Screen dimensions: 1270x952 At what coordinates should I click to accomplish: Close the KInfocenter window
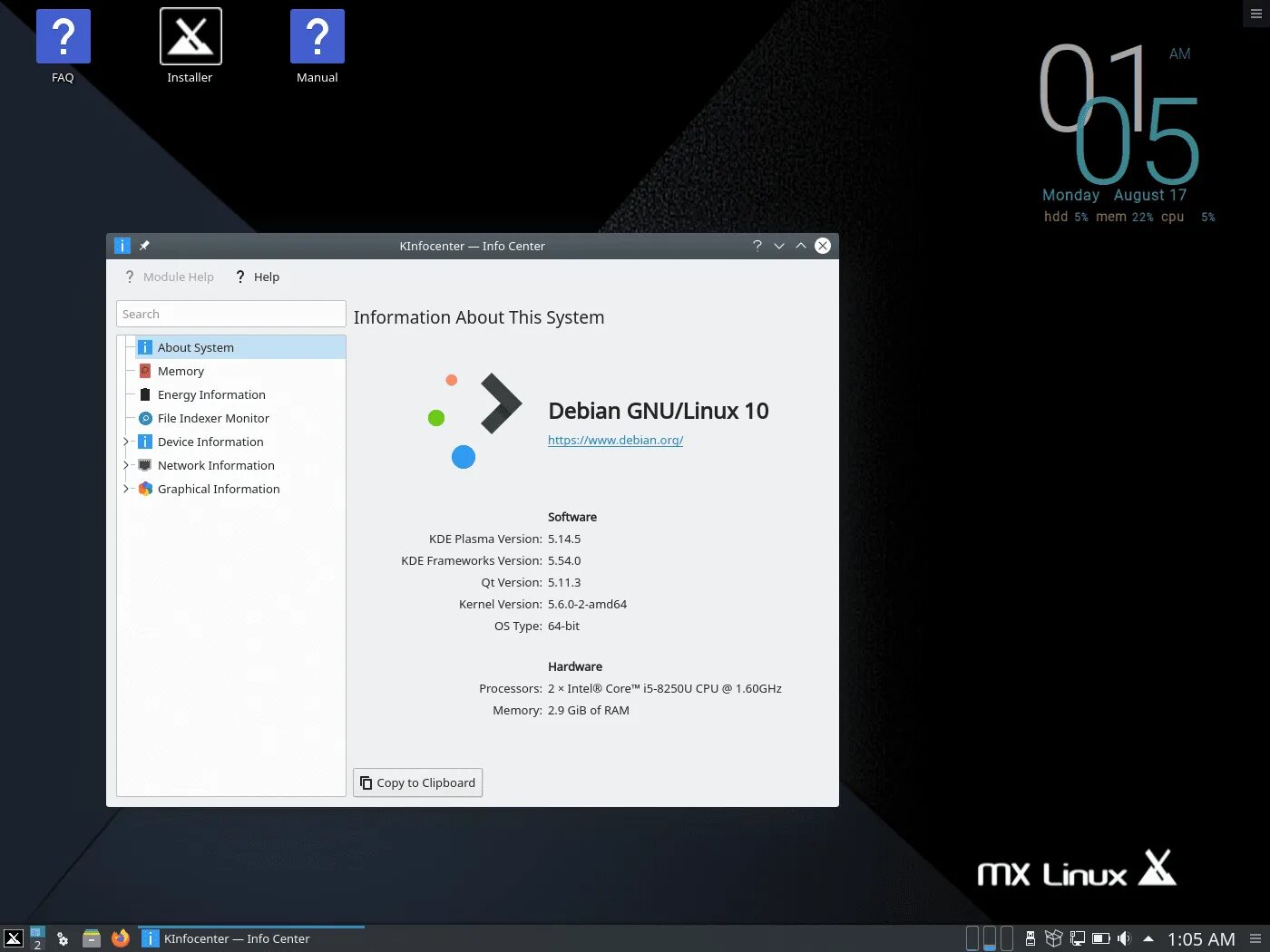click(823, 246)
